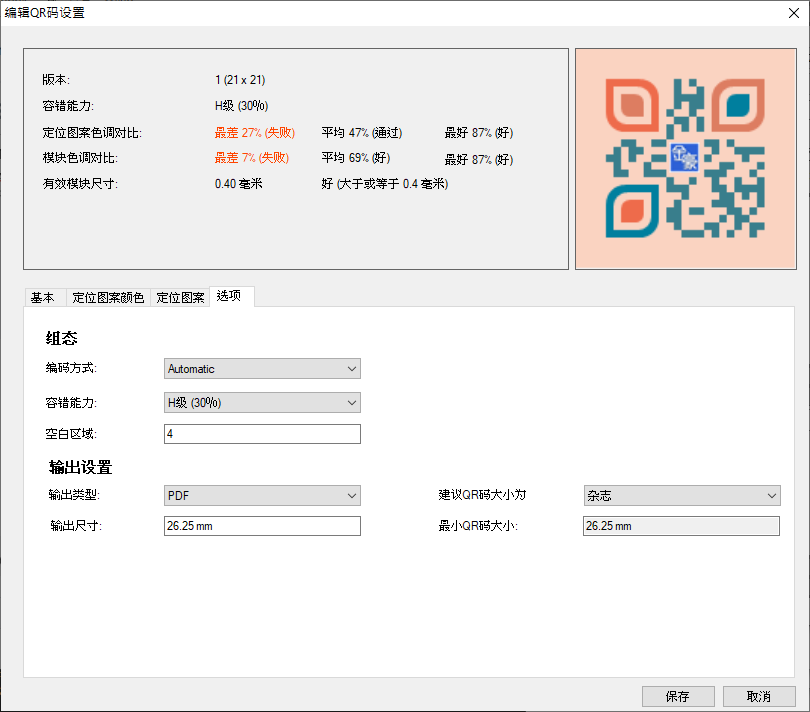810x712 pixels.
Task: Click the 最差 7% (失败) text
Action: tap(252, 158)
